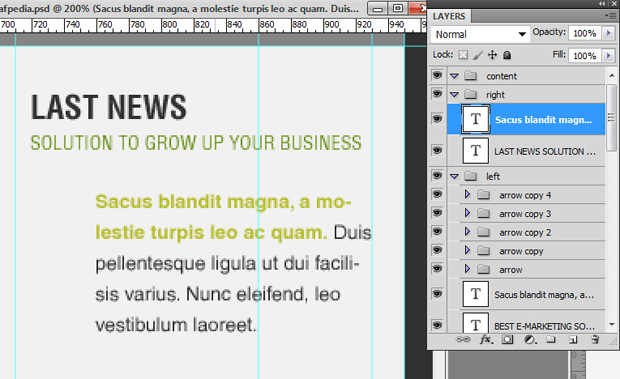
Task: Expand the arrow copy 4 group
Action: (x=467, y=194)
